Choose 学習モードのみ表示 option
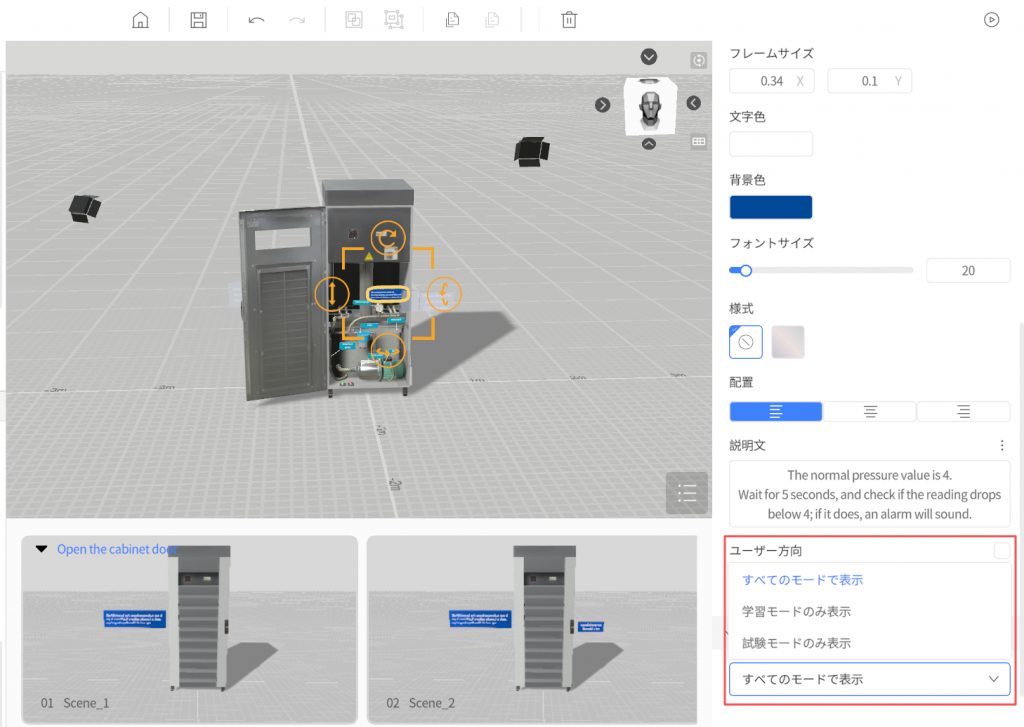 point(796,612)
